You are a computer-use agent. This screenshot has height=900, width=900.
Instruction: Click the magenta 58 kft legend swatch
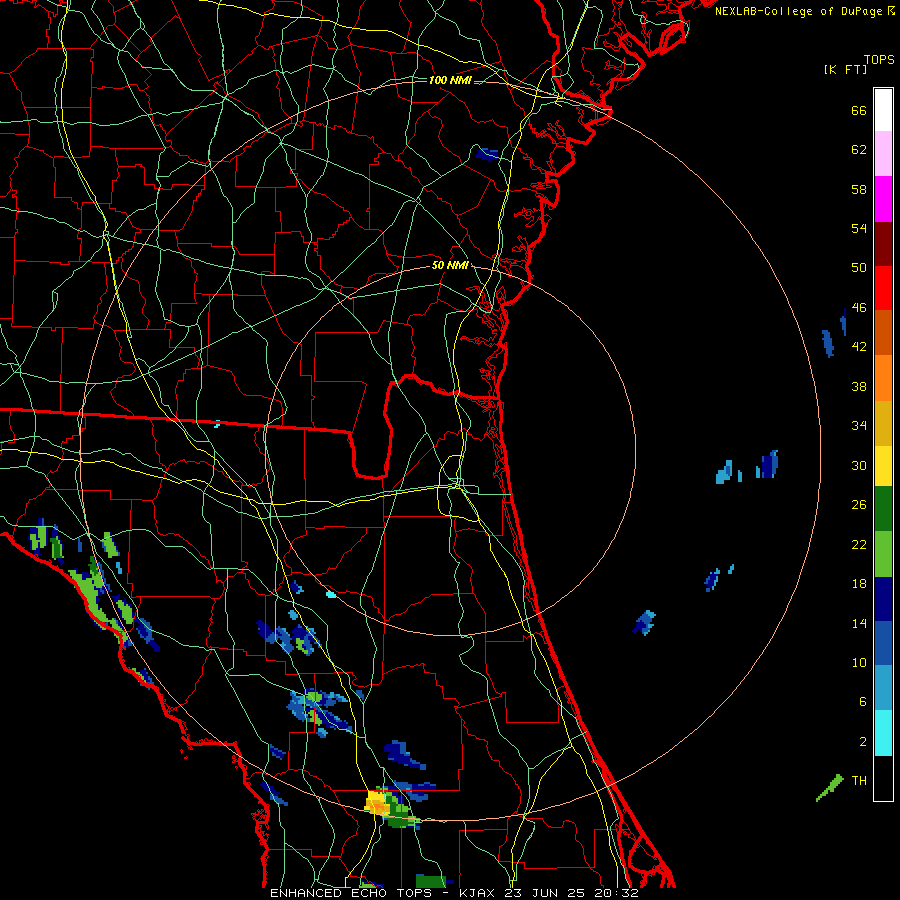(x=883, y=199)
